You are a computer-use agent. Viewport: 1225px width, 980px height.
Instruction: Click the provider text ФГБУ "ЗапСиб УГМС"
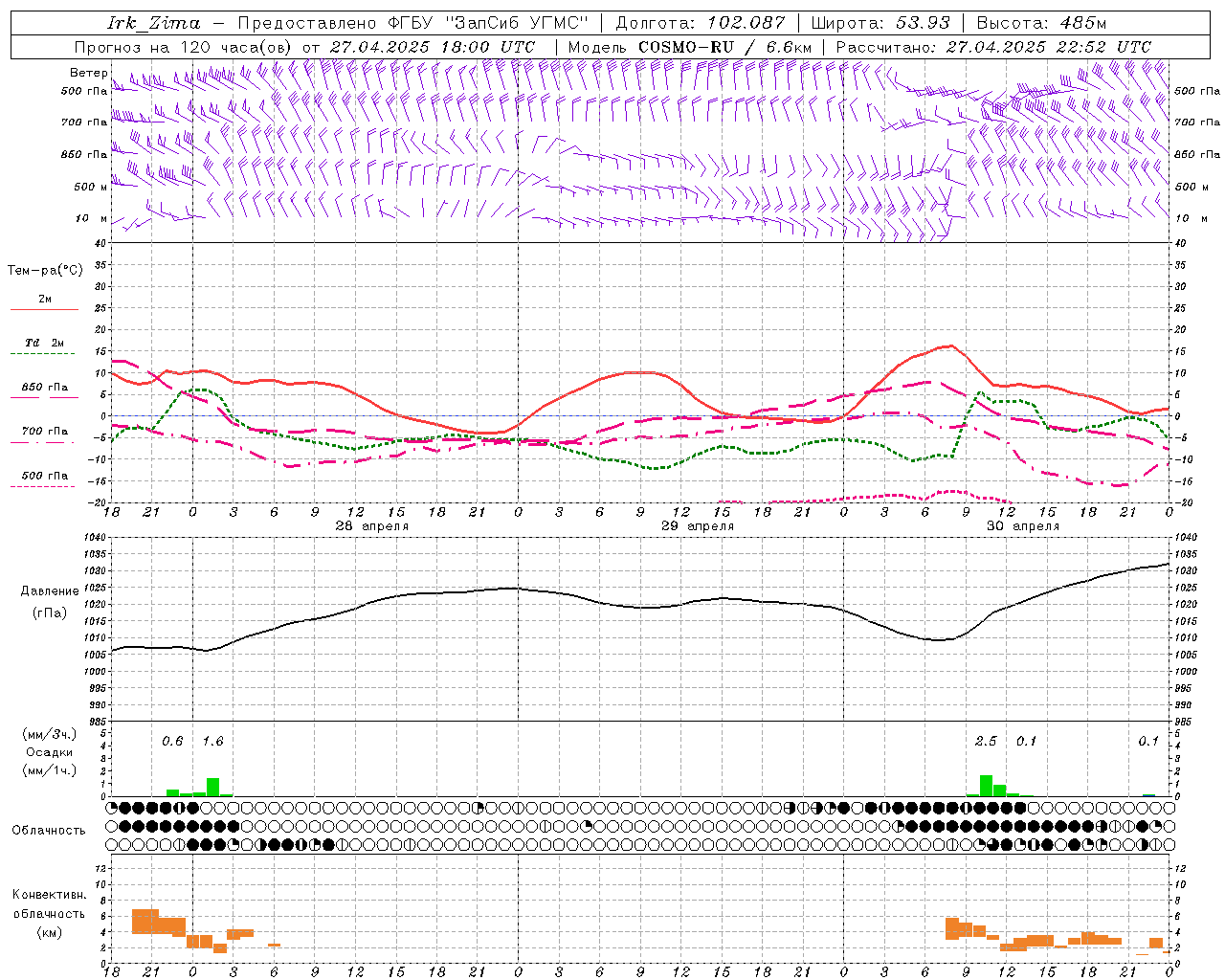[x=488, y=22]
